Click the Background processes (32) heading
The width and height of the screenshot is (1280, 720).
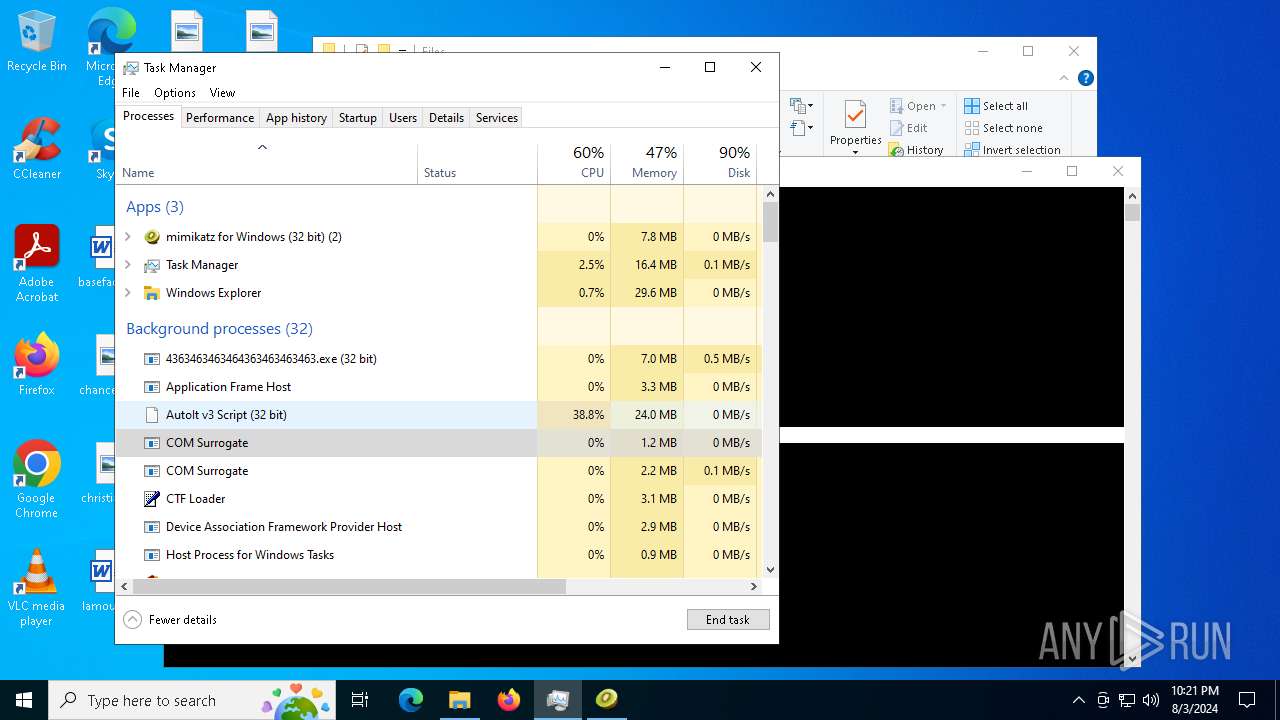click(x=219, y=329)
